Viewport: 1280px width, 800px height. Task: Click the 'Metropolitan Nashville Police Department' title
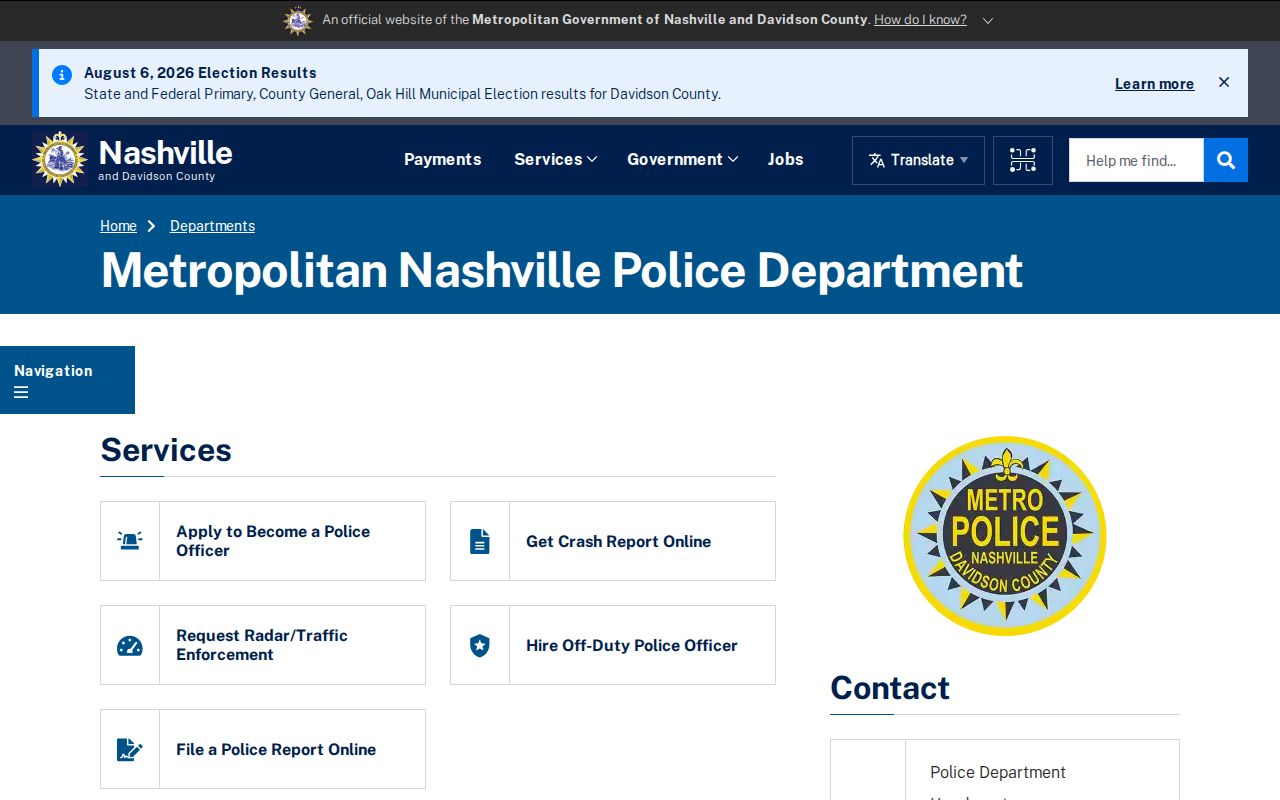pos(562,270)
